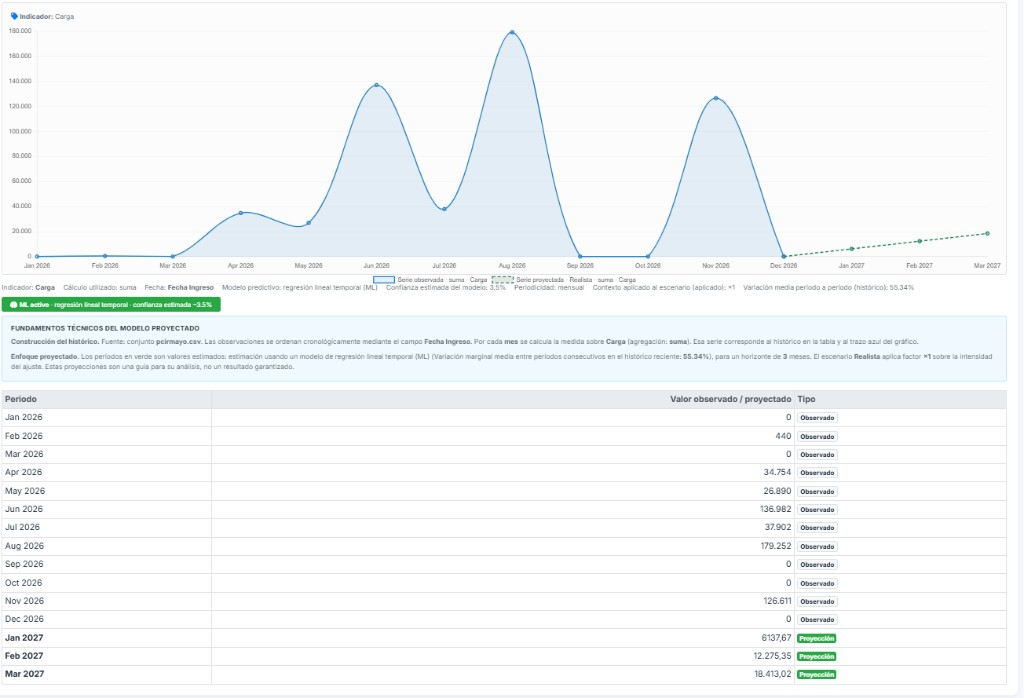The height and width of the screenshot is (698, 1024).
Task: Click the Nov 2026 data point on chart
Action: point(716,98)
